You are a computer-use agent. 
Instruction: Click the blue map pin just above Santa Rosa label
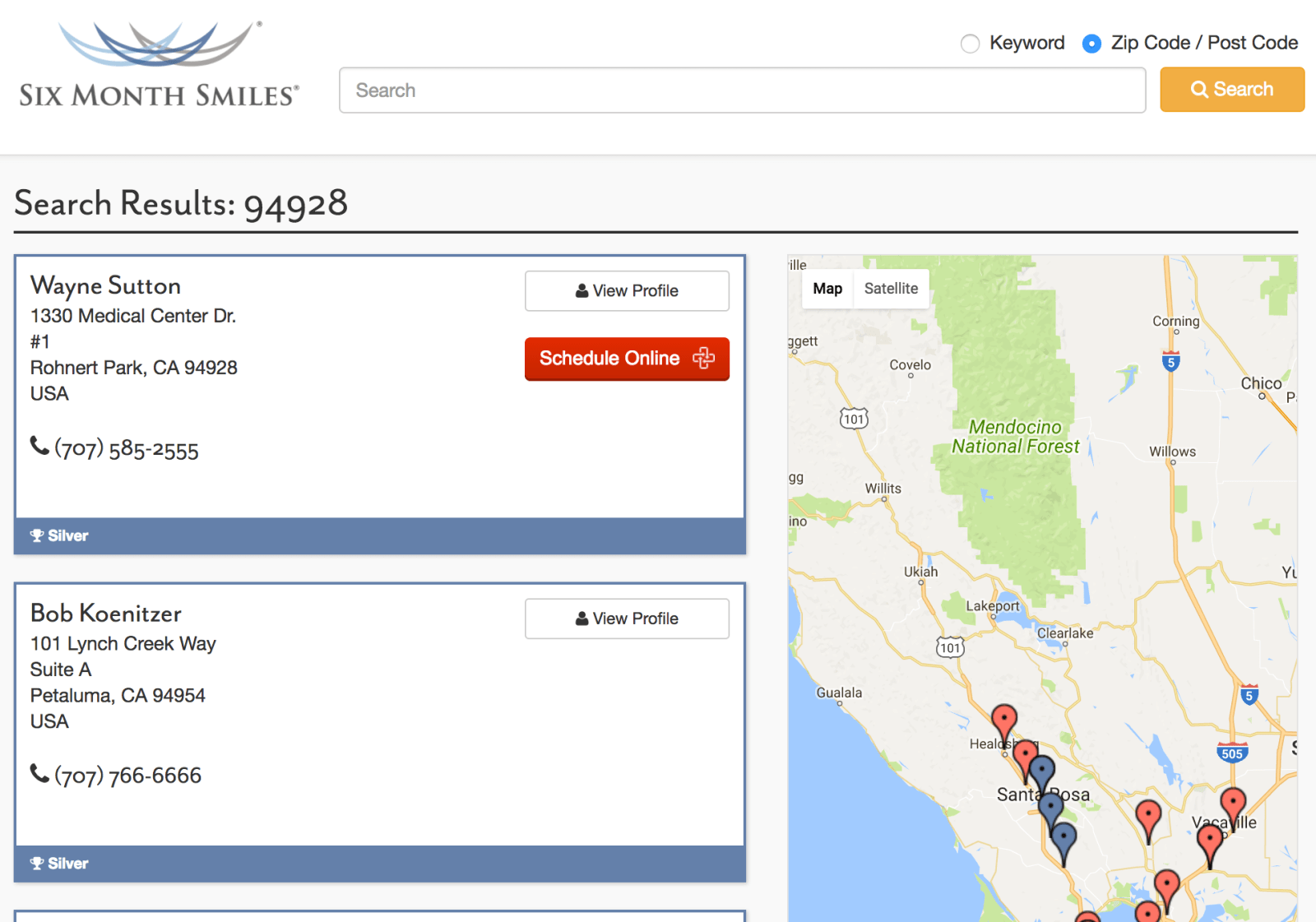1041,771
